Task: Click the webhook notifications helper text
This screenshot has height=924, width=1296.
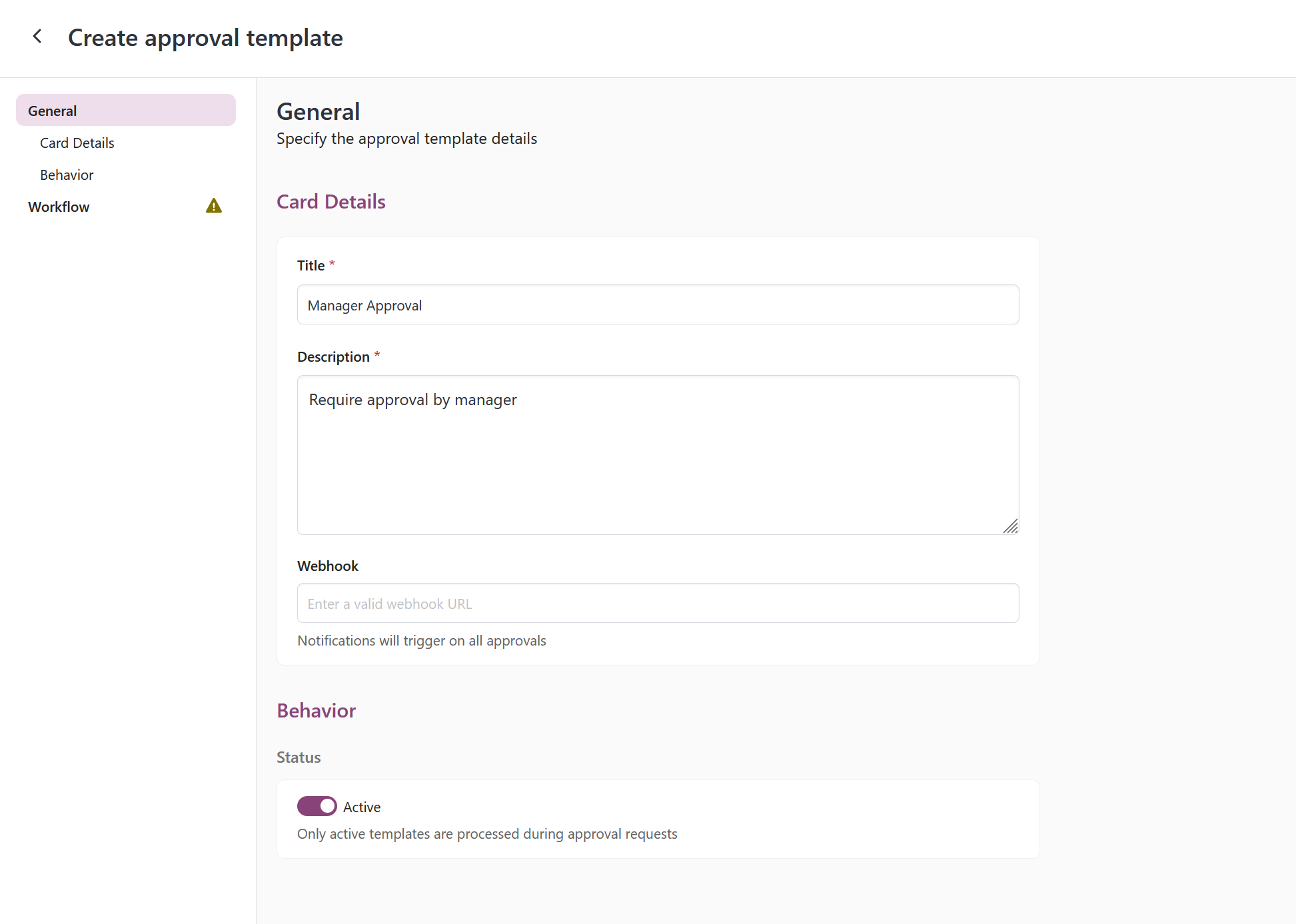Action: pos(422,641)
